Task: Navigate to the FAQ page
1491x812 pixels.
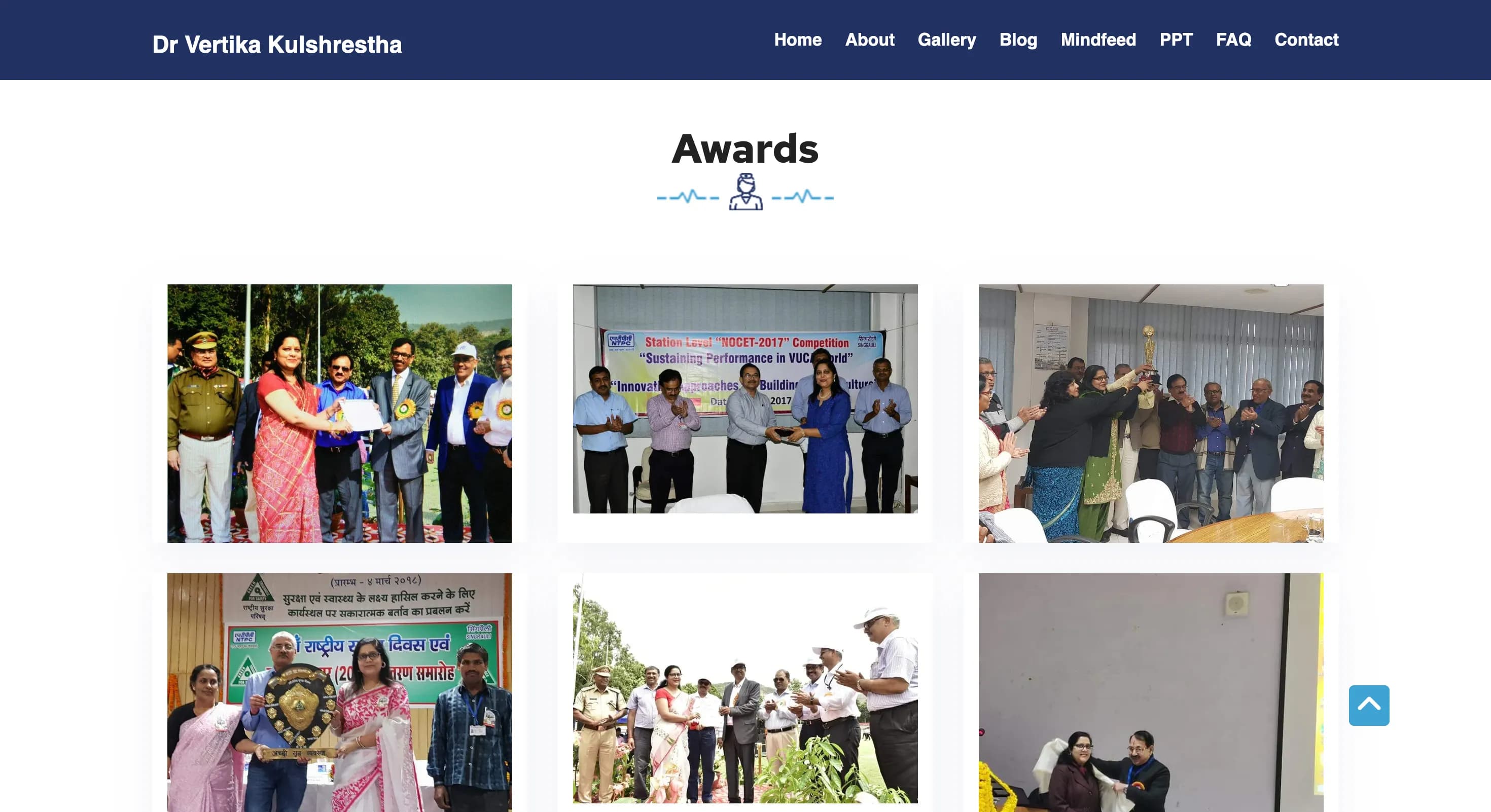Action: (1233, 40)
